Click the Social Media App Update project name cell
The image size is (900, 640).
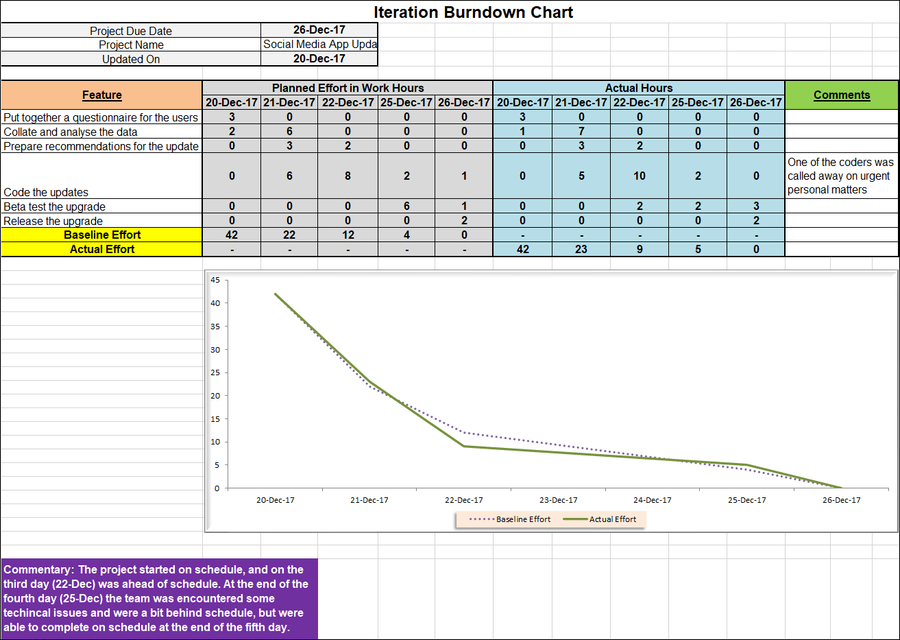pyautogui.click(x=318, y=44)
